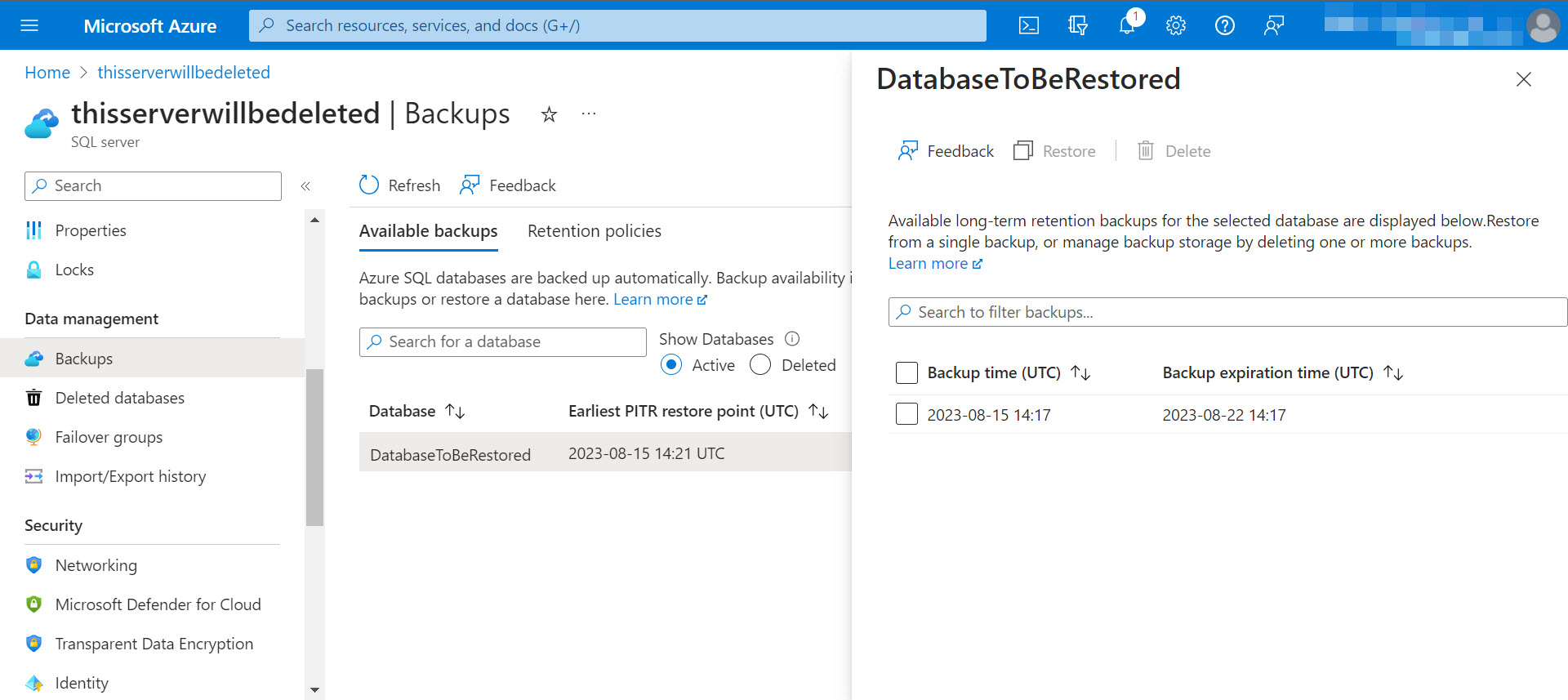1568x700 pixels.
Task: Open Cloud Shell from top bar
Action: click(1029, 25)
